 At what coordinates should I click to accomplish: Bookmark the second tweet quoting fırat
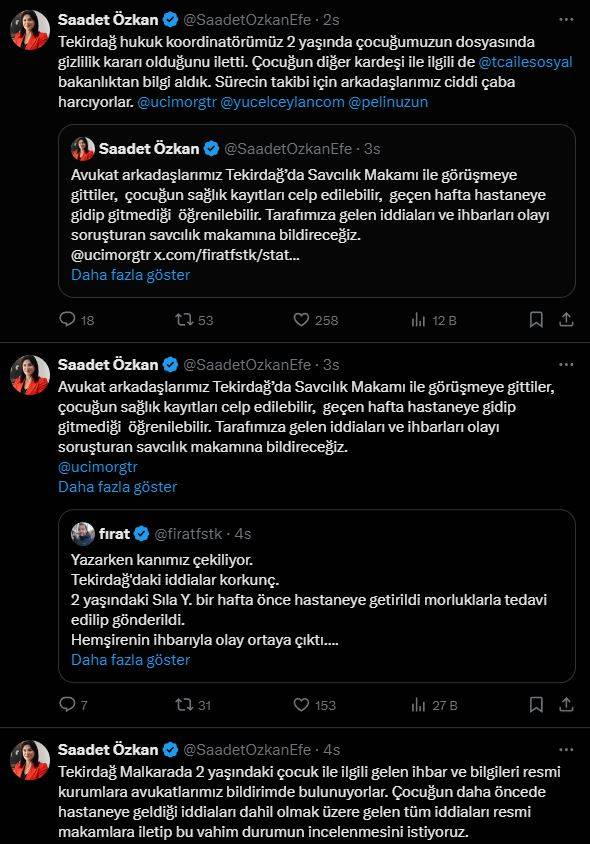click(536, 705)
